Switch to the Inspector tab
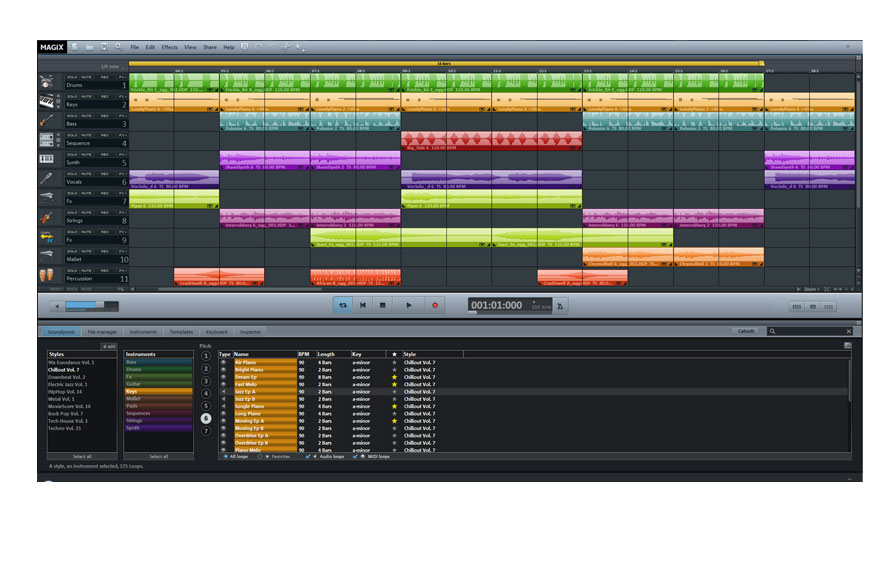880x580 pixels. pos(250,332)
